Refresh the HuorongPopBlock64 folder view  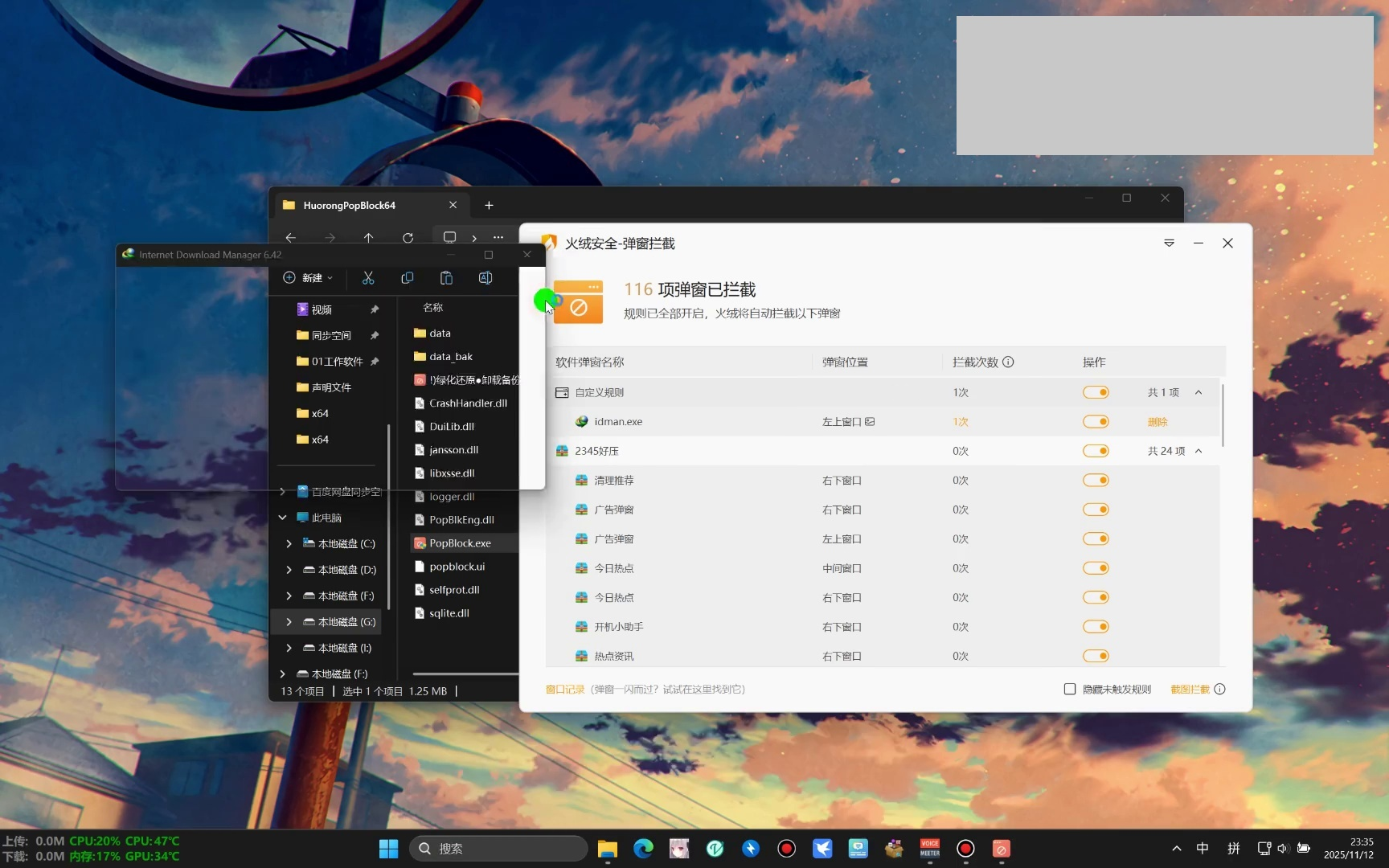[408, 238]
